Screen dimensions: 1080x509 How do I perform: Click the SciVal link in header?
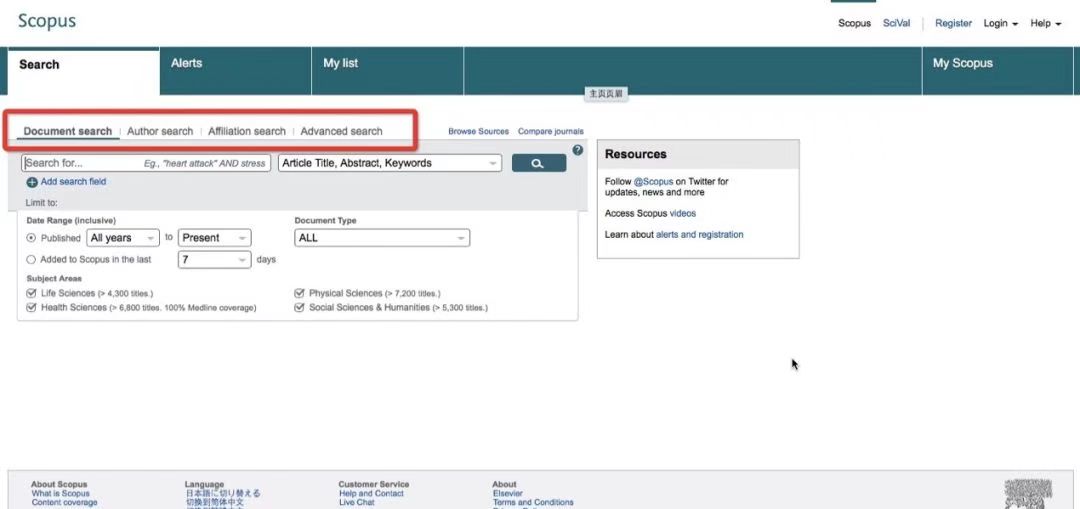[896, 23]
